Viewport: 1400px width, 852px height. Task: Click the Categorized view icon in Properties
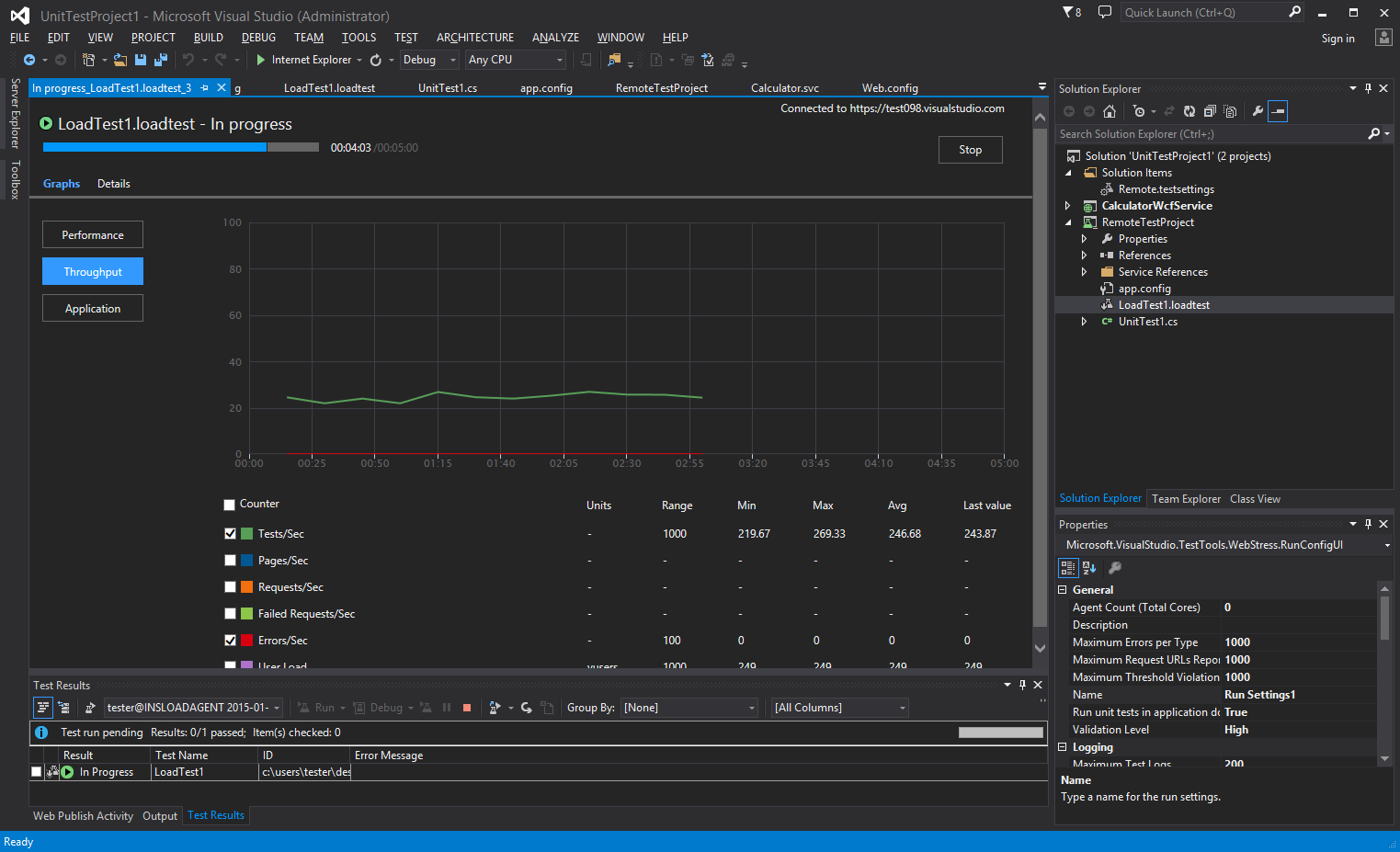[x=1068, y=568]
